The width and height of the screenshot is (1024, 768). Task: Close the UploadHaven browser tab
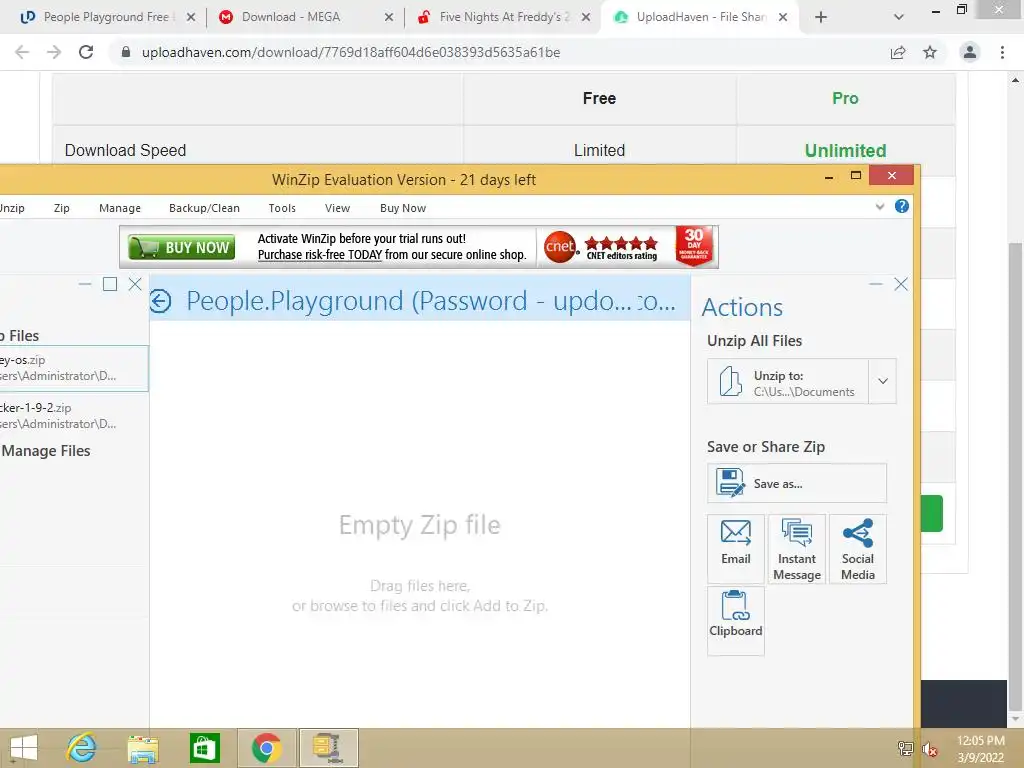[x=783, y=18]
